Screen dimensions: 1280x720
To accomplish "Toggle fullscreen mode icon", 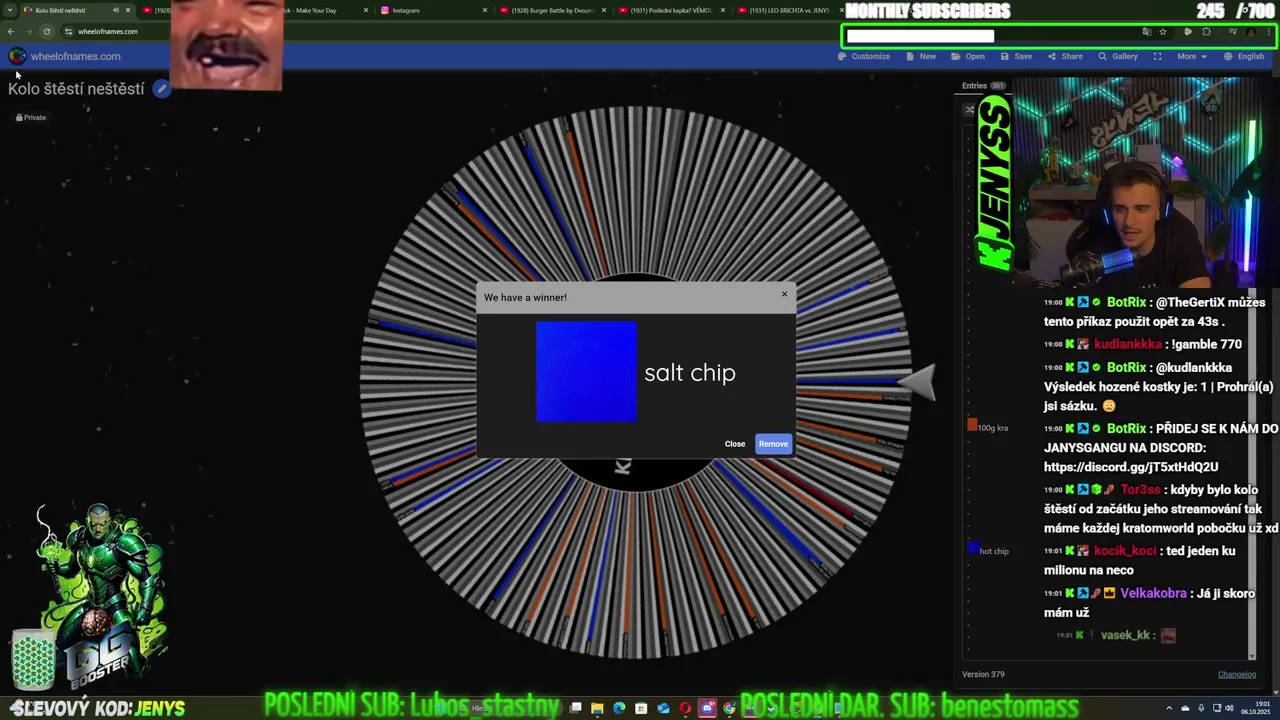I will click(x=1157, y=56).
